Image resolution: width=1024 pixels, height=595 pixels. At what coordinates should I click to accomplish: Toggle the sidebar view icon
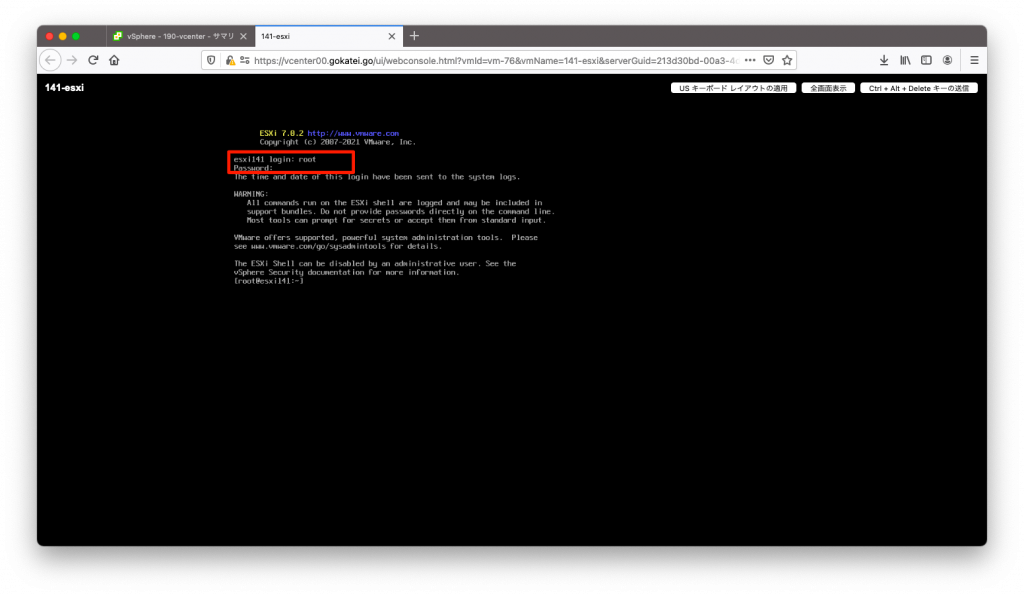(x=928, y=60)
